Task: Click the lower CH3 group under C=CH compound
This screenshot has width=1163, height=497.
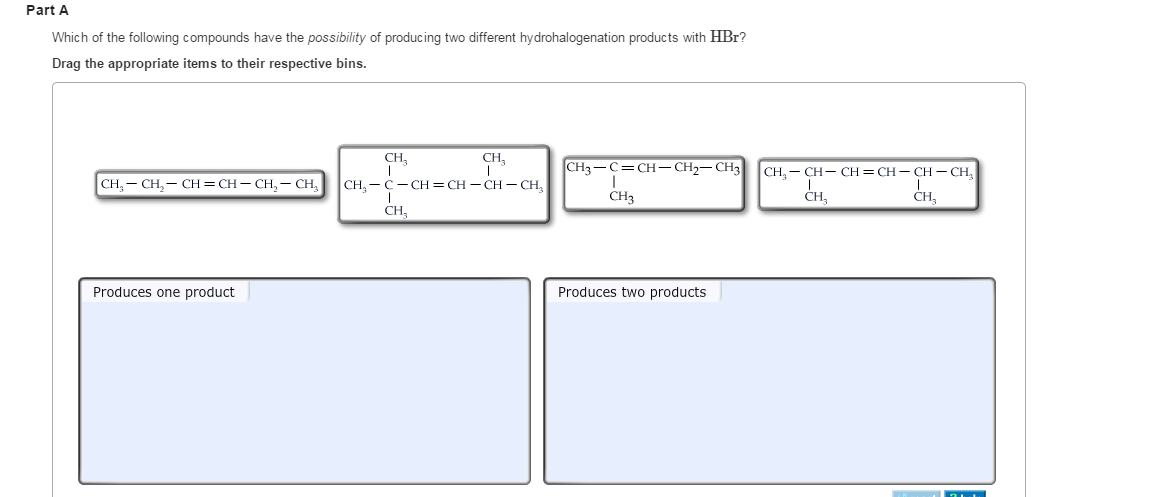Action: (x=622, y=197)
